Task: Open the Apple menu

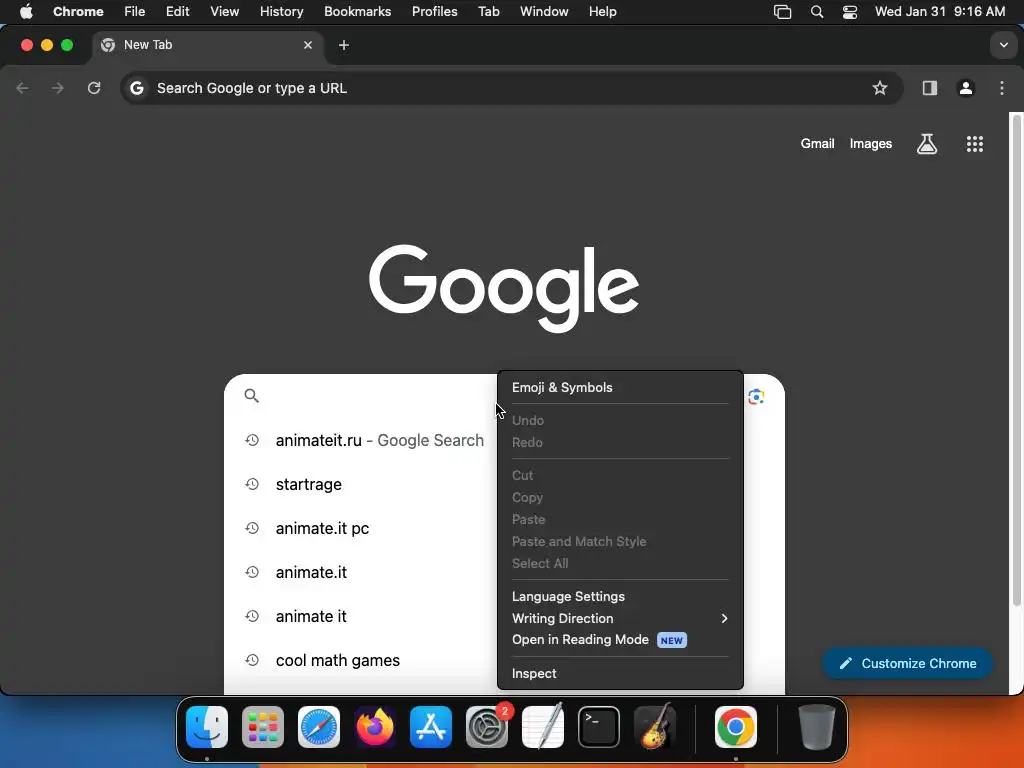Action: pyautogui.click(x=26, y=12)
